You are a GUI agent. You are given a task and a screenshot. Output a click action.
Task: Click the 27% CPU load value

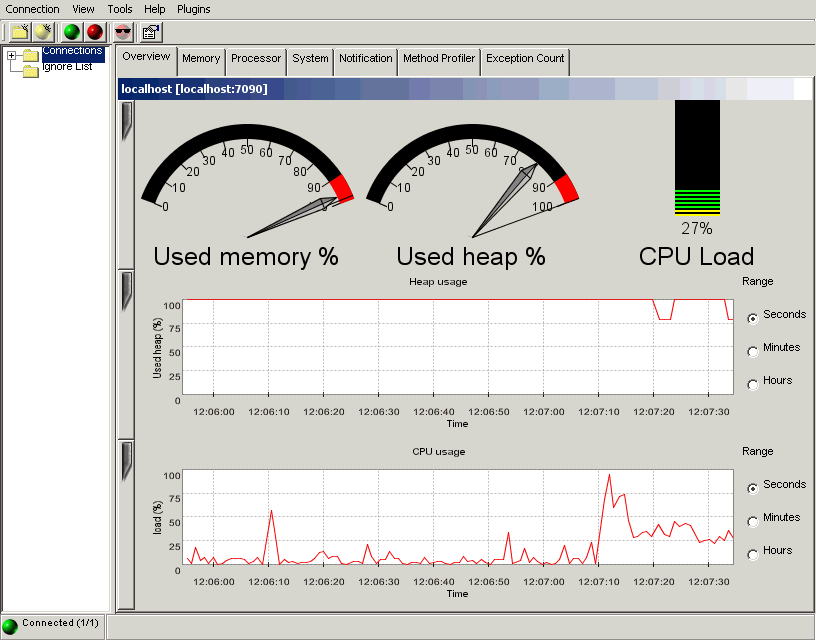click(697, 228)
